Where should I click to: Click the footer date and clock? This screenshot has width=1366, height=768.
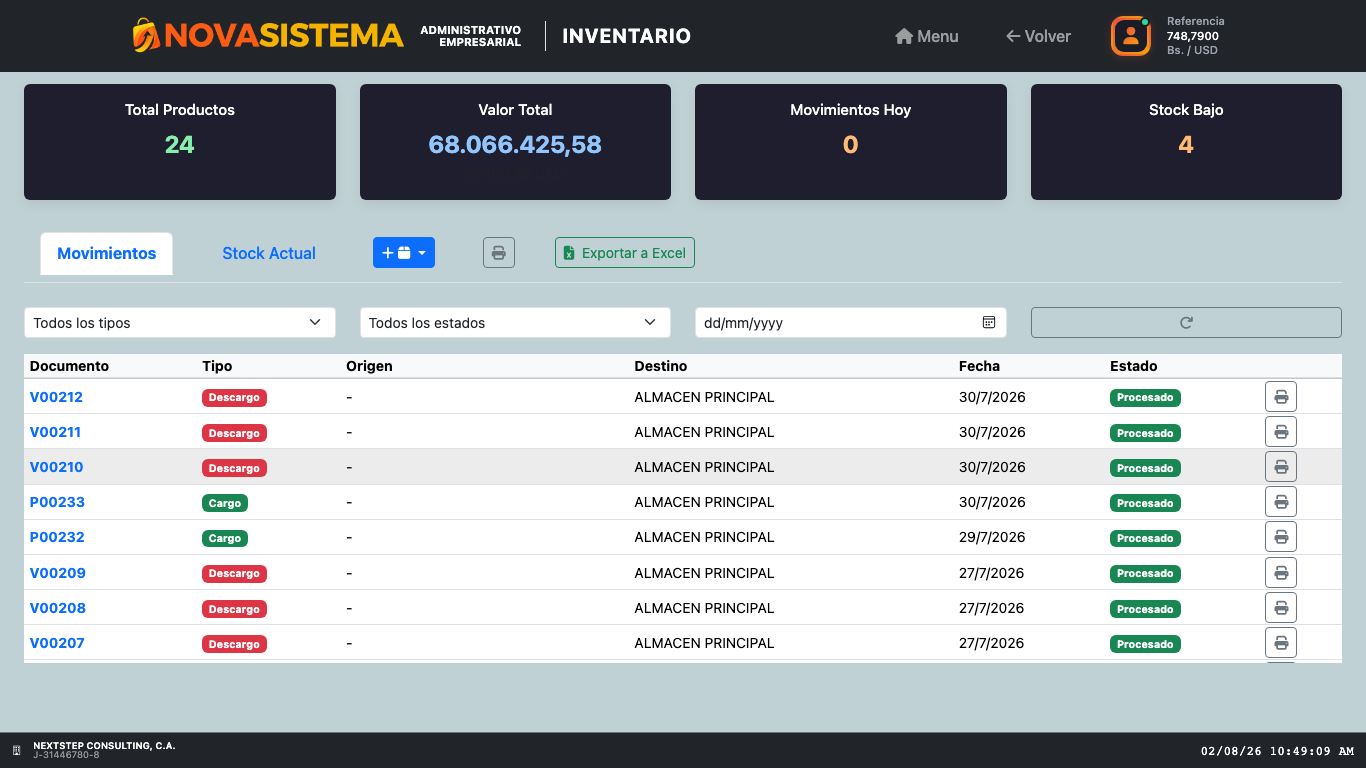pos(1277,751)
